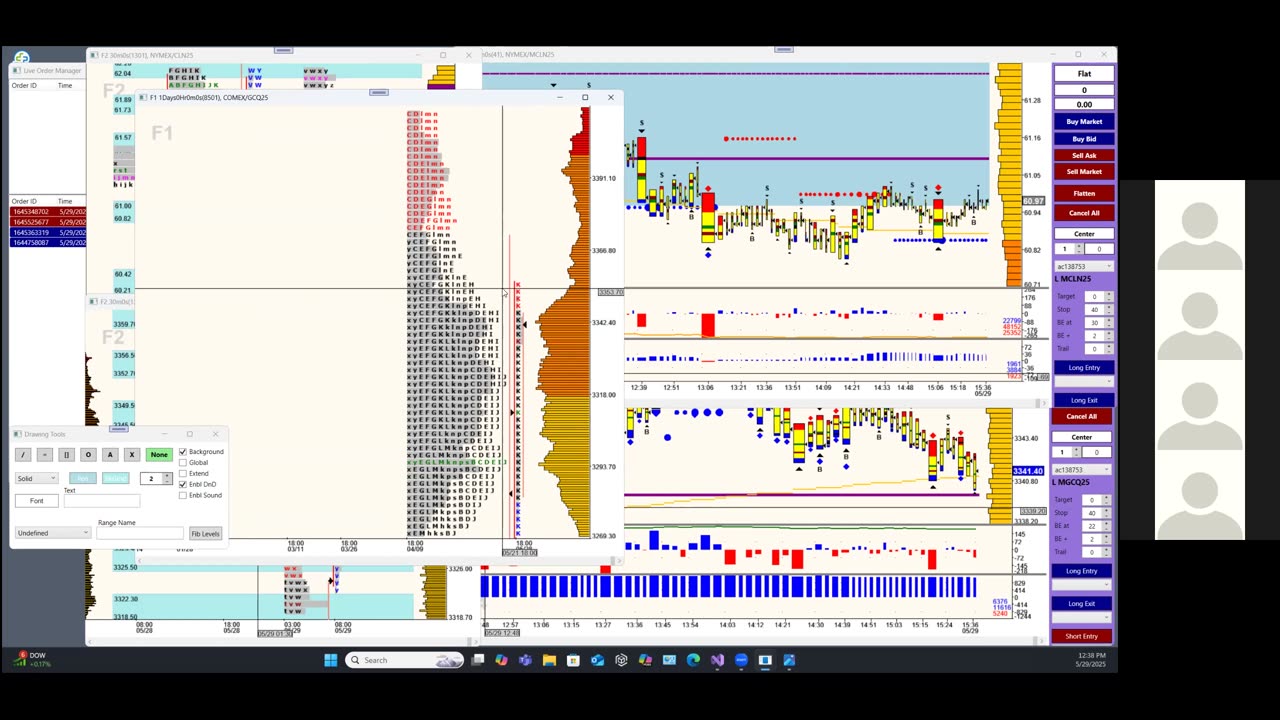Click the Fib Levels button
Image resolution: width=1280 pixels, height=720 pixels.
[x=205, y=533]
